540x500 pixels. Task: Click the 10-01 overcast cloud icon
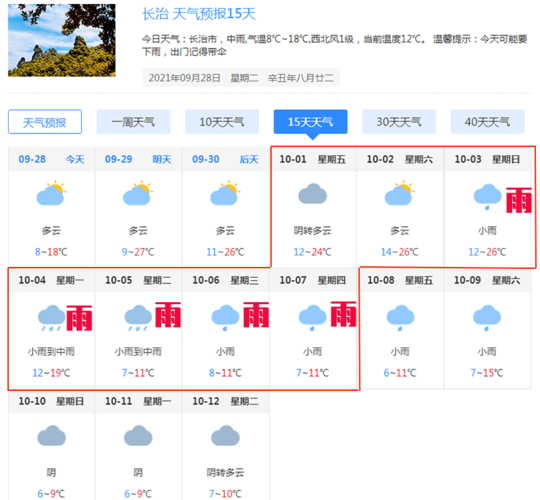click(312, 194)
